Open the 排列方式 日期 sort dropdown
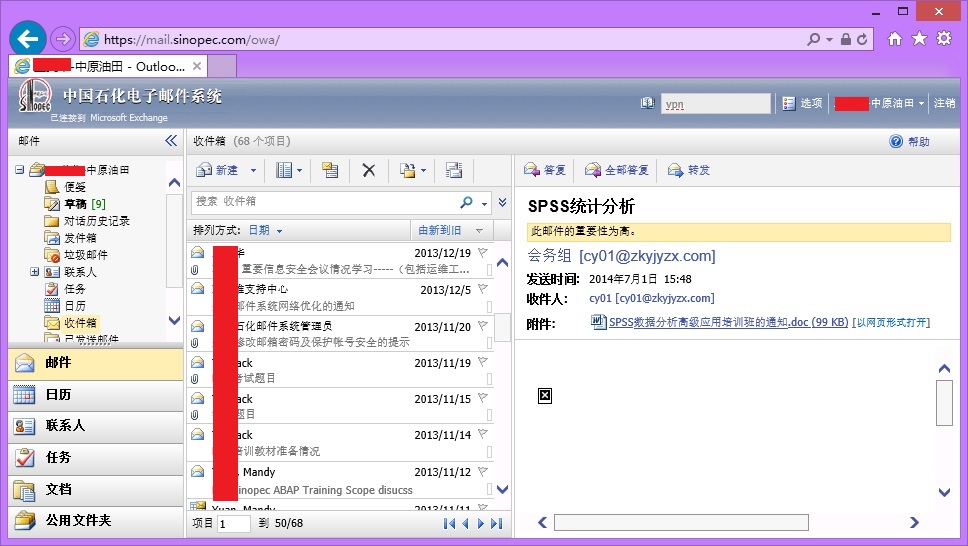This screenshot has height=546, width=968. tap(265, 230)
